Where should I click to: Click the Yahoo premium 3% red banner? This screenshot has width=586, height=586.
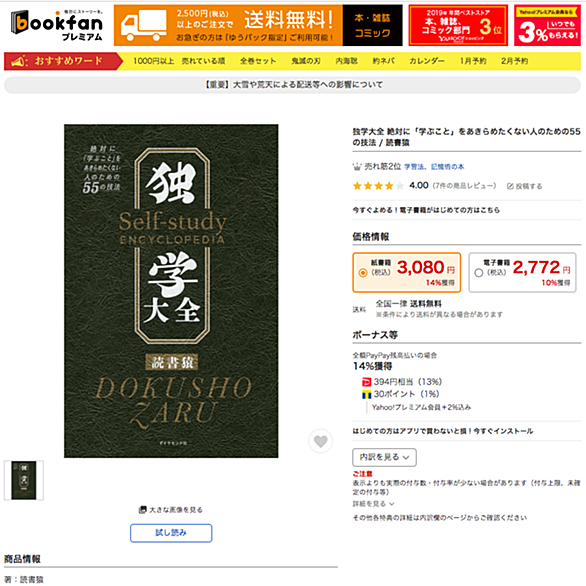[547, 25]
